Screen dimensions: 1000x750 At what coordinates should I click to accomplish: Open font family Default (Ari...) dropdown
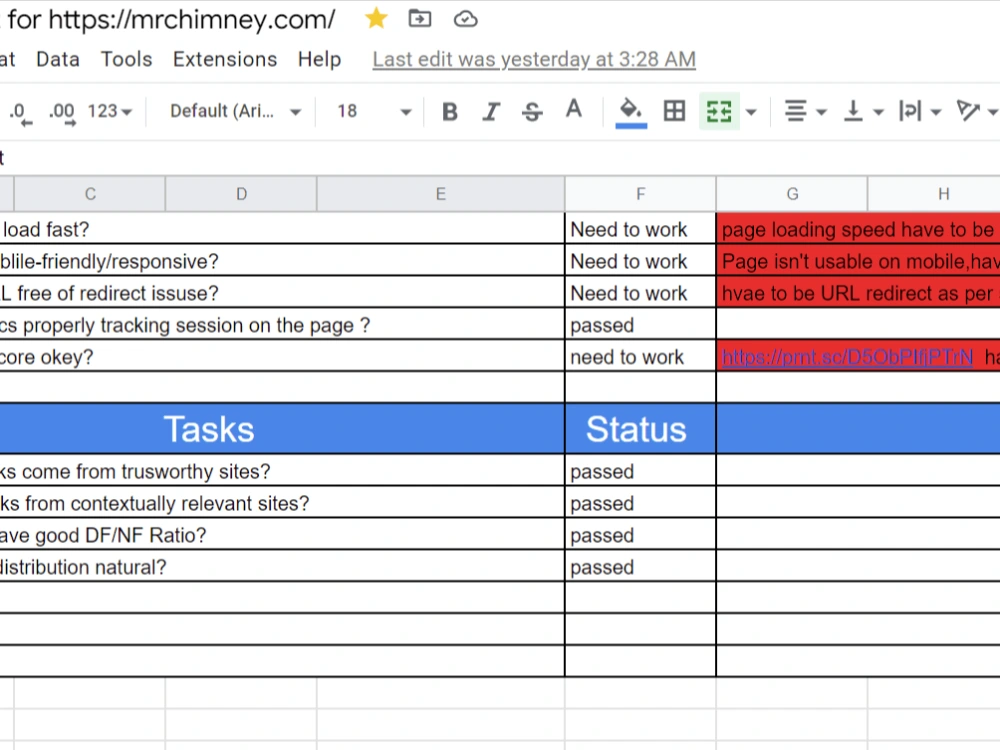coord(235,112)
